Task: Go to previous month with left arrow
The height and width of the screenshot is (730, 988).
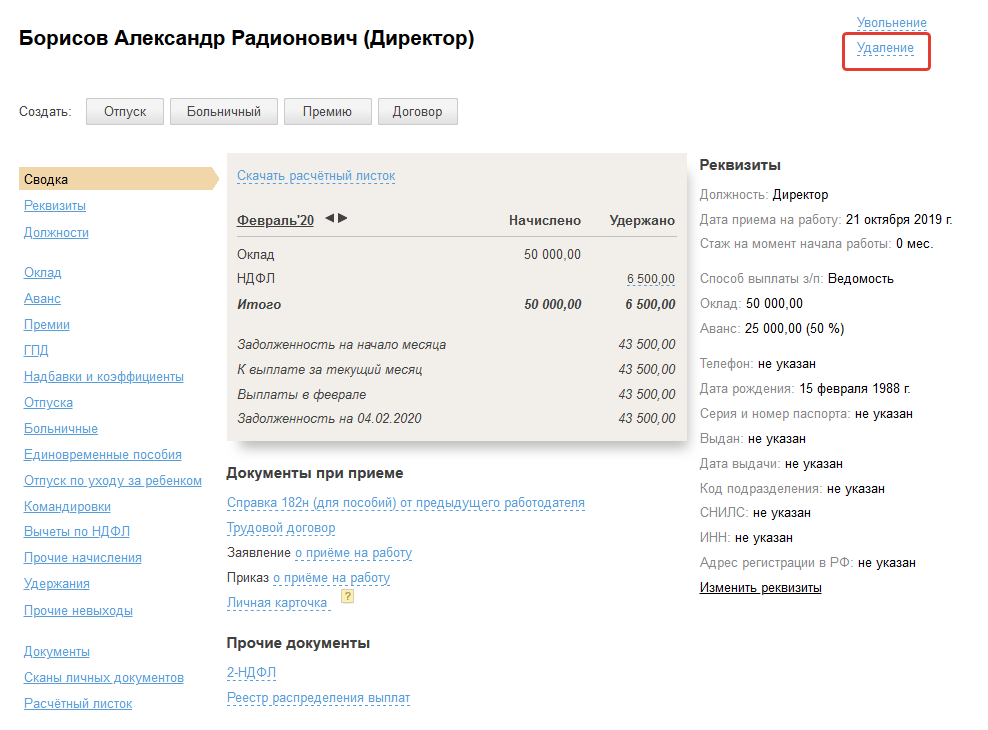Action: [330, 218]
